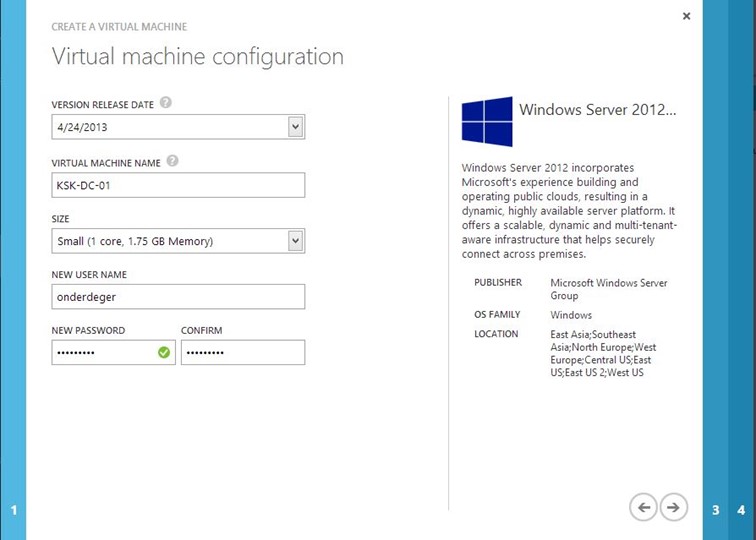Screen dimensions: 756x540
Task: Click the Windows Server 2012 description paragraph
Action: point(569,211)
